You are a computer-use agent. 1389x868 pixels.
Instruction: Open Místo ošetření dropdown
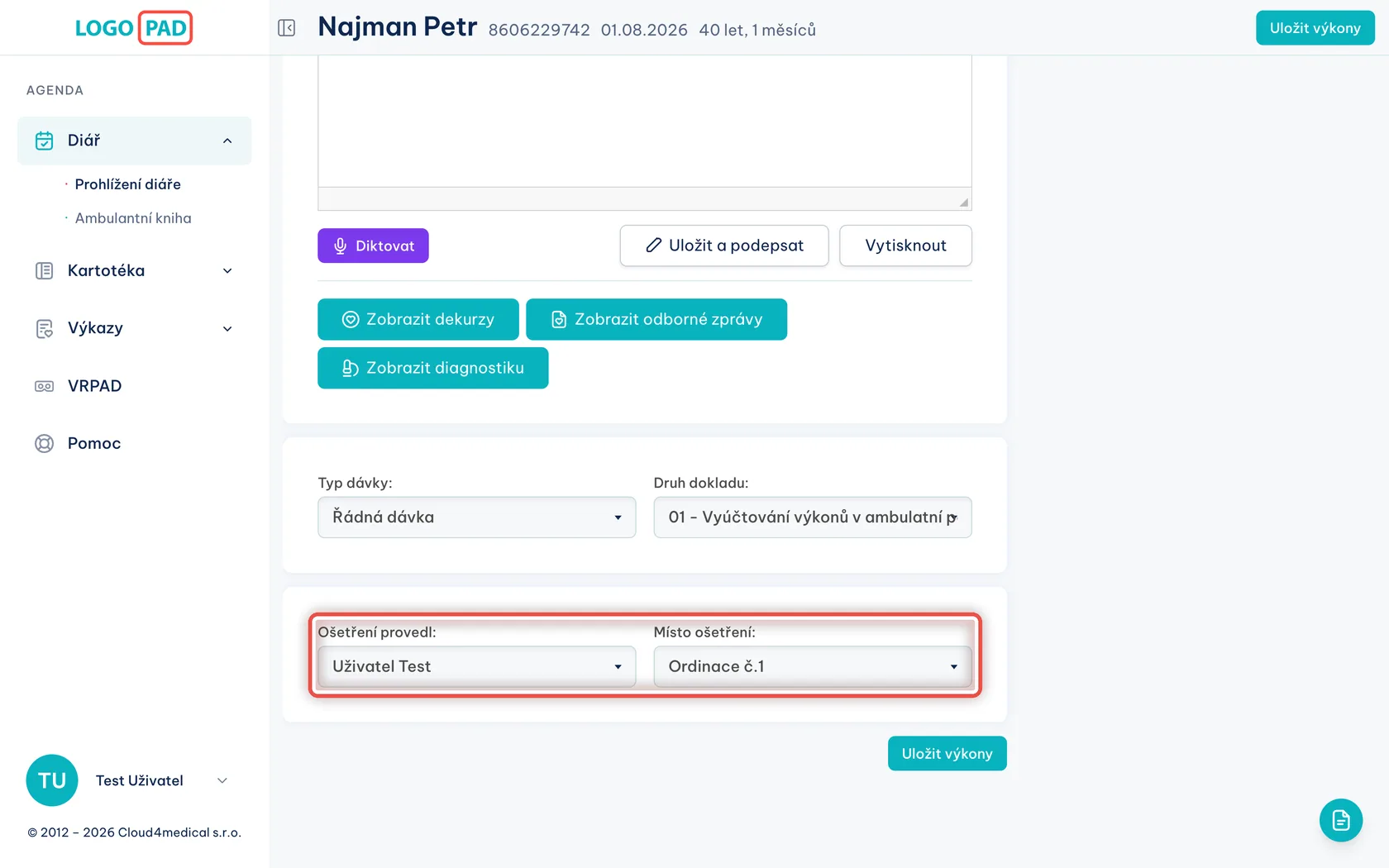(x=813, y=667)
